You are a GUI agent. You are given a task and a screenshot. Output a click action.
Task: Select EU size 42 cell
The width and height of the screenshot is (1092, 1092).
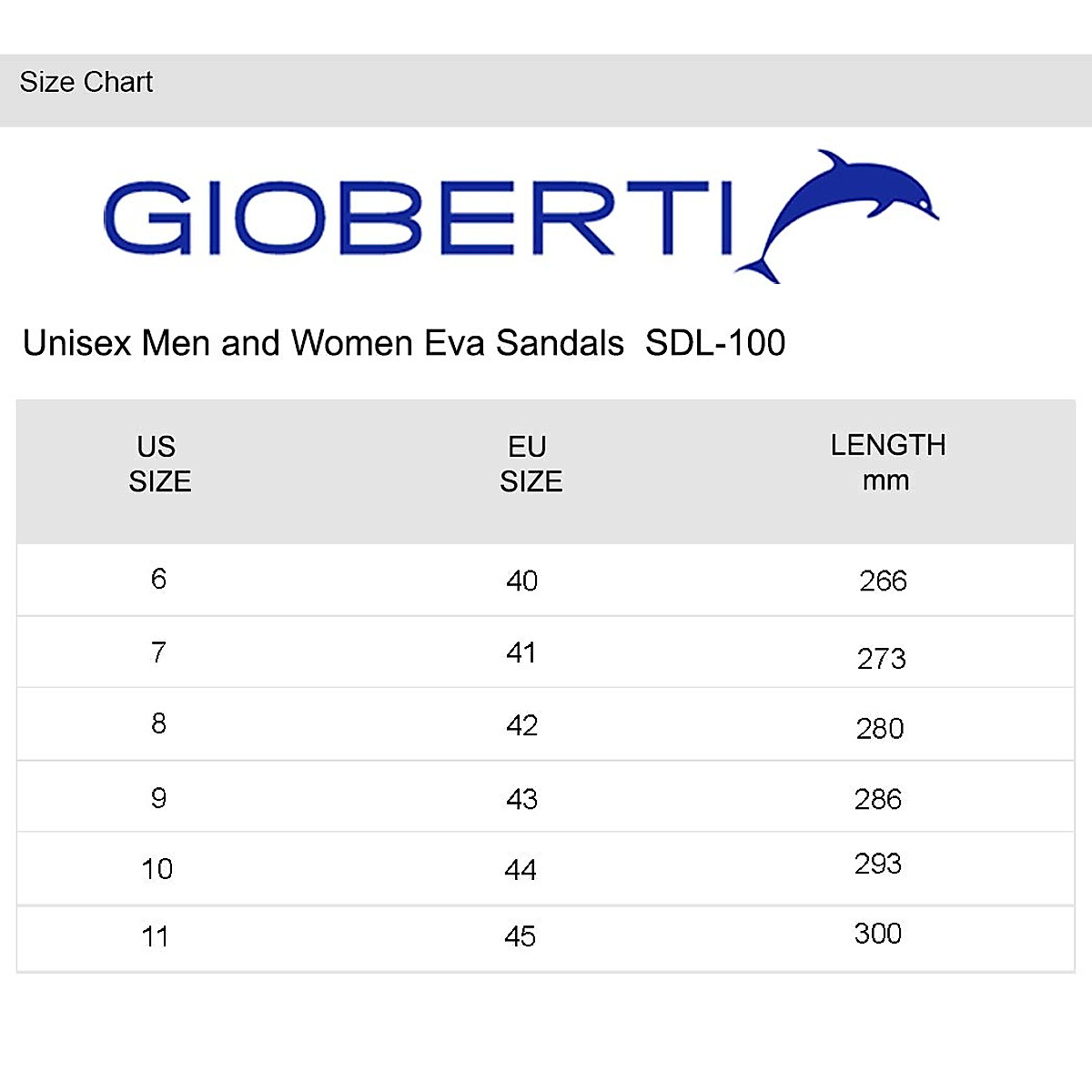pyautogui.click(x=521, y=725)
